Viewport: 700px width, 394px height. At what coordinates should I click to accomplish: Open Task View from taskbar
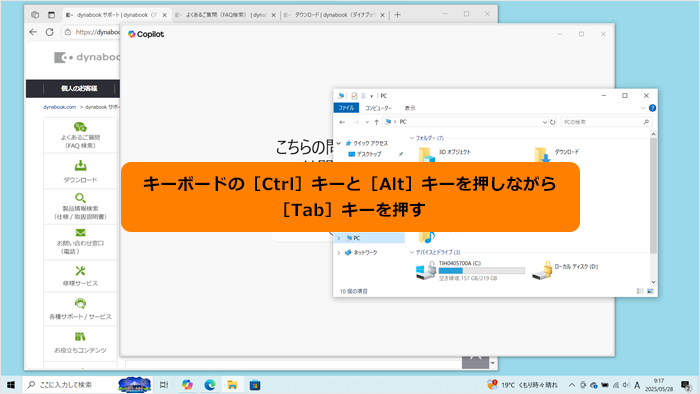click(x=164, y=385)
